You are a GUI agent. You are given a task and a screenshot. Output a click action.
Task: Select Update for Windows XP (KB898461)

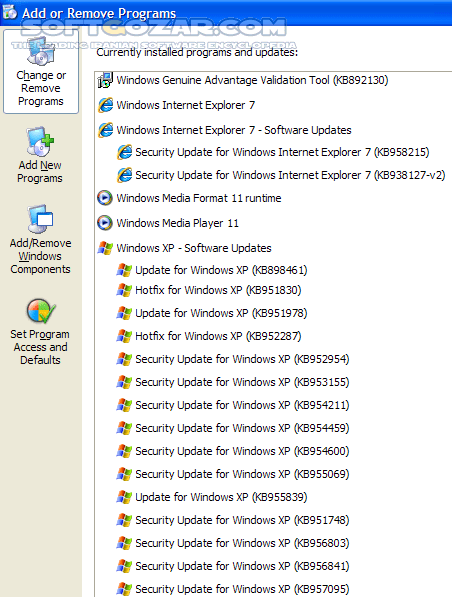coord(221,270)
